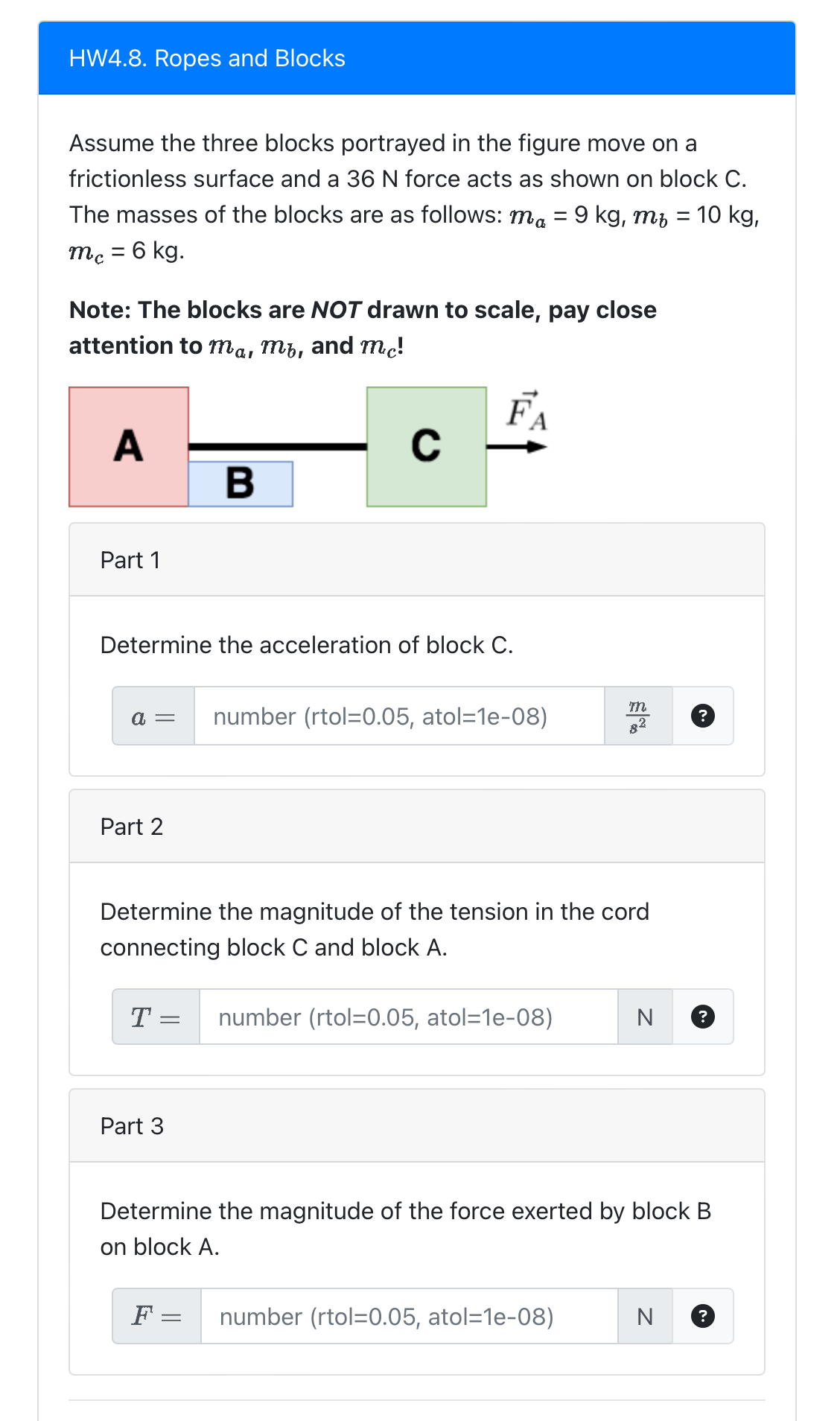Click the N units label beside tension input

(x=645, y=1017)
